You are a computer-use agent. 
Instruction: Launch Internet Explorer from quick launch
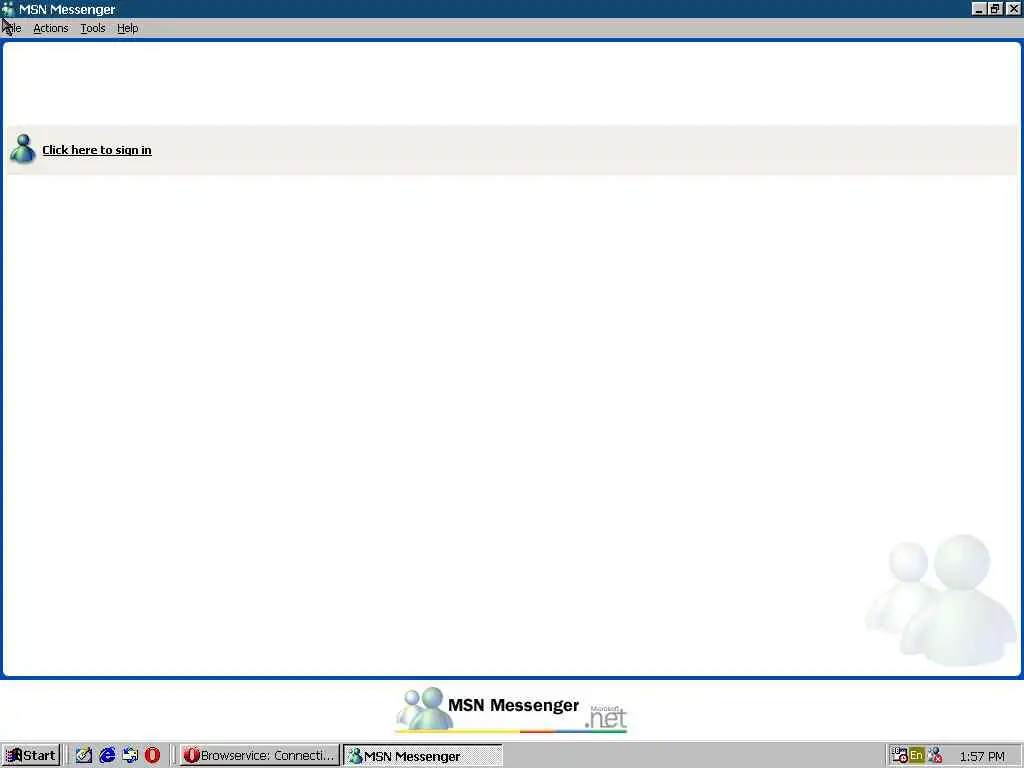coord(107,756)
